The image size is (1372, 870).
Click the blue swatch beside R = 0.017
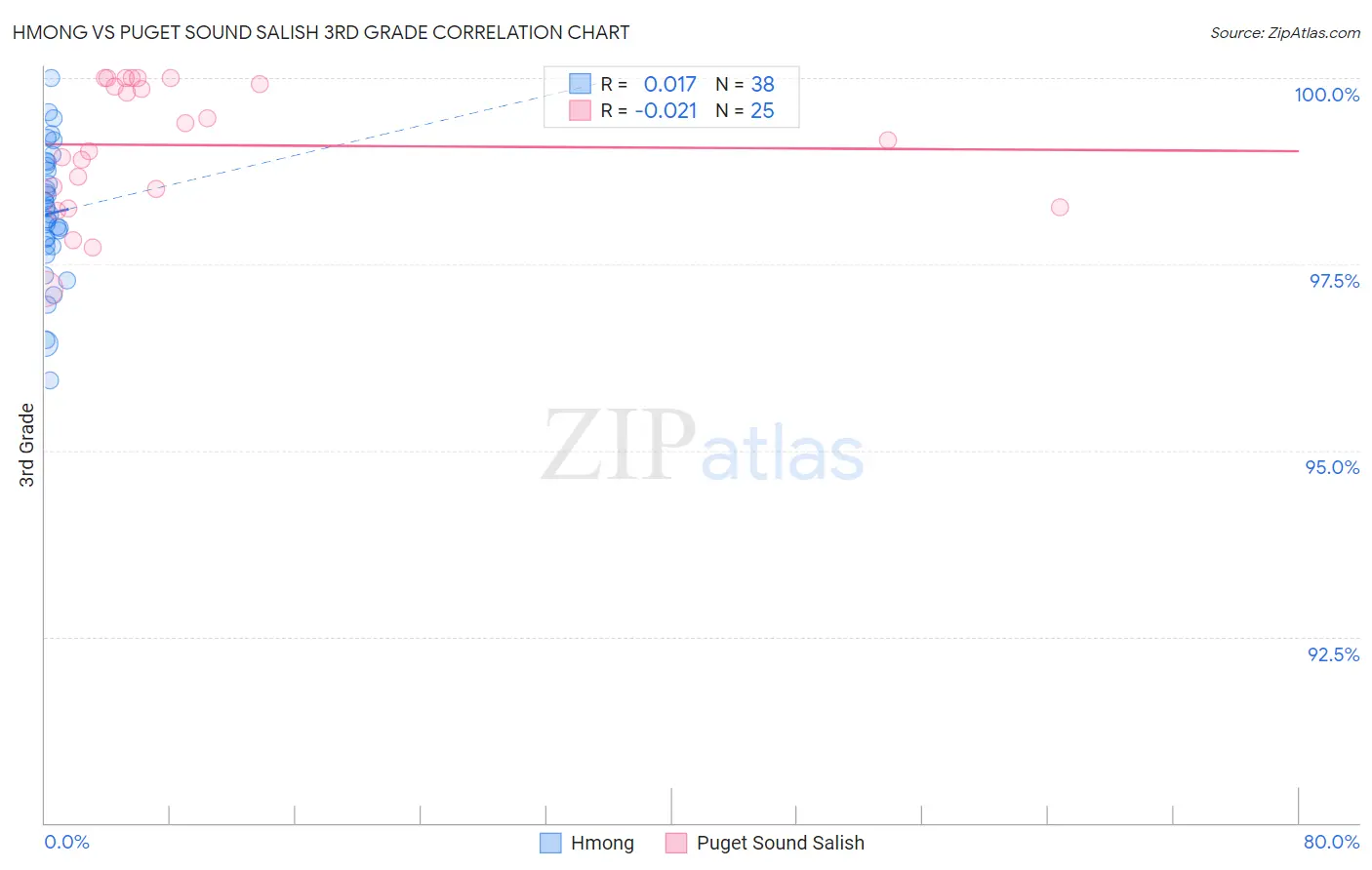[580, 84]
